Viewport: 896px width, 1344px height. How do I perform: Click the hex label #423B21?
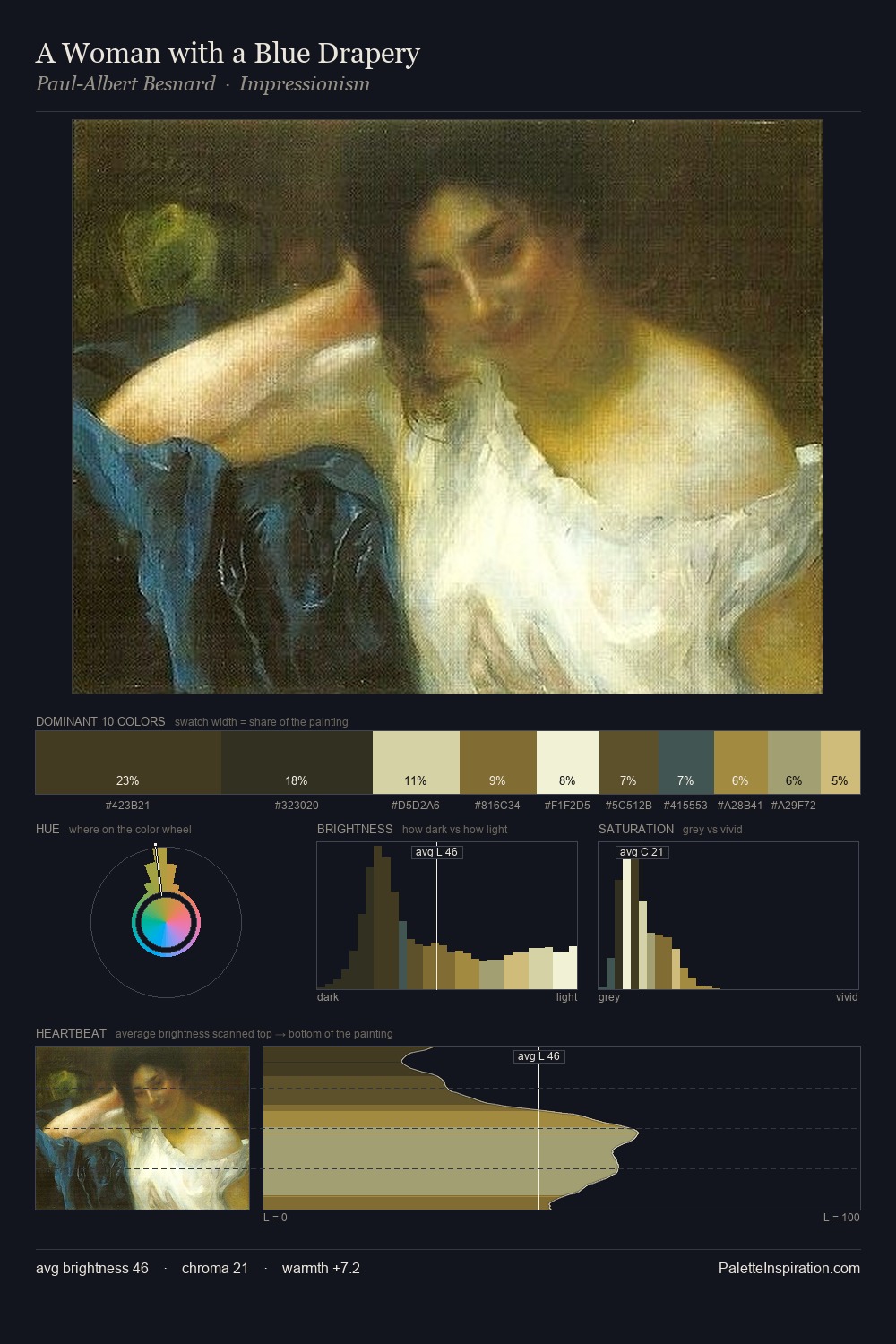pyautogui.click(x=128, y=806)
